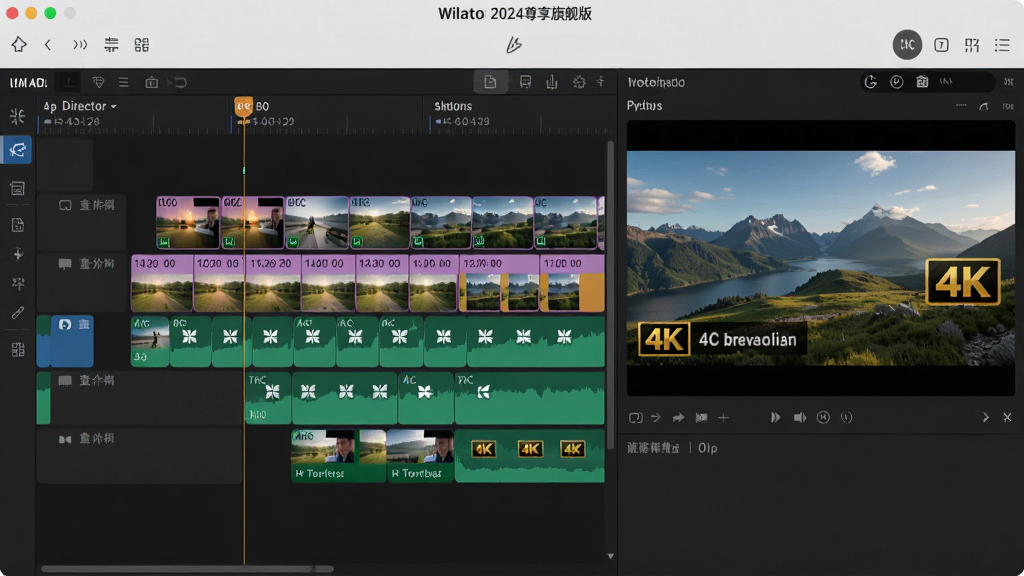Open the grid layout icon in top toolbar
Image resolution: width=1024 pixels, height=576 pixels.
[142, 44]
